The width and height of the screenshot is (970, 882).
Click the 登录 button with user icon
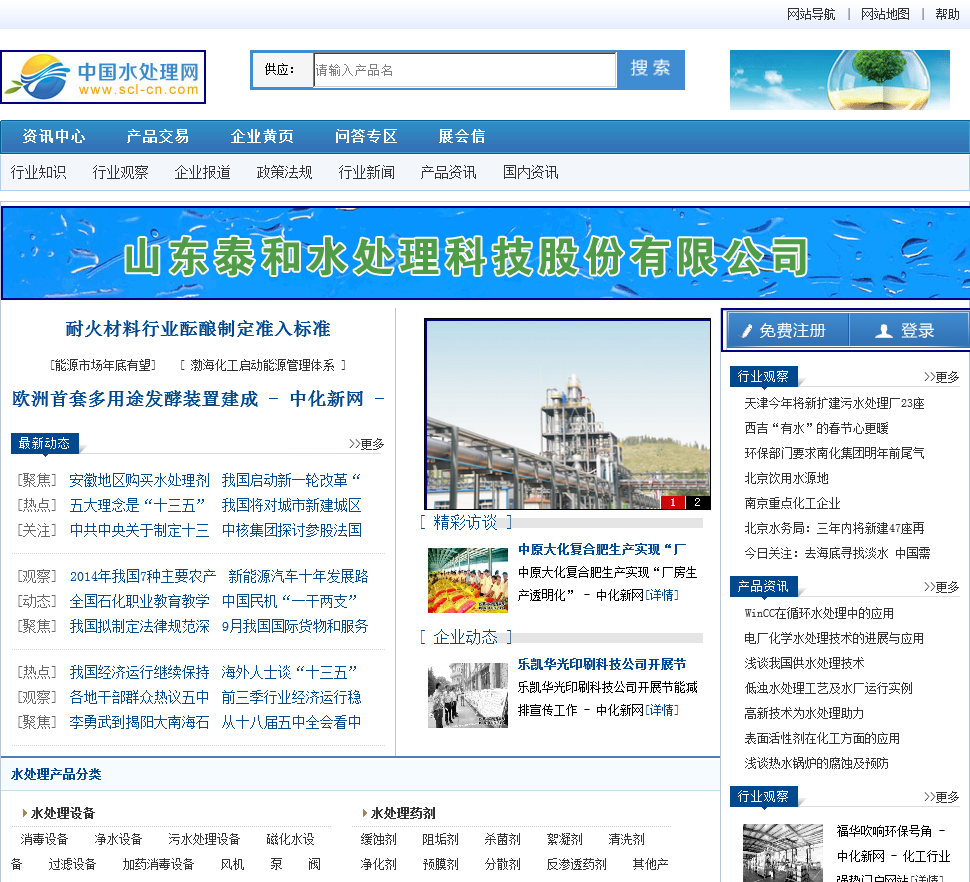tap(908, 330)
